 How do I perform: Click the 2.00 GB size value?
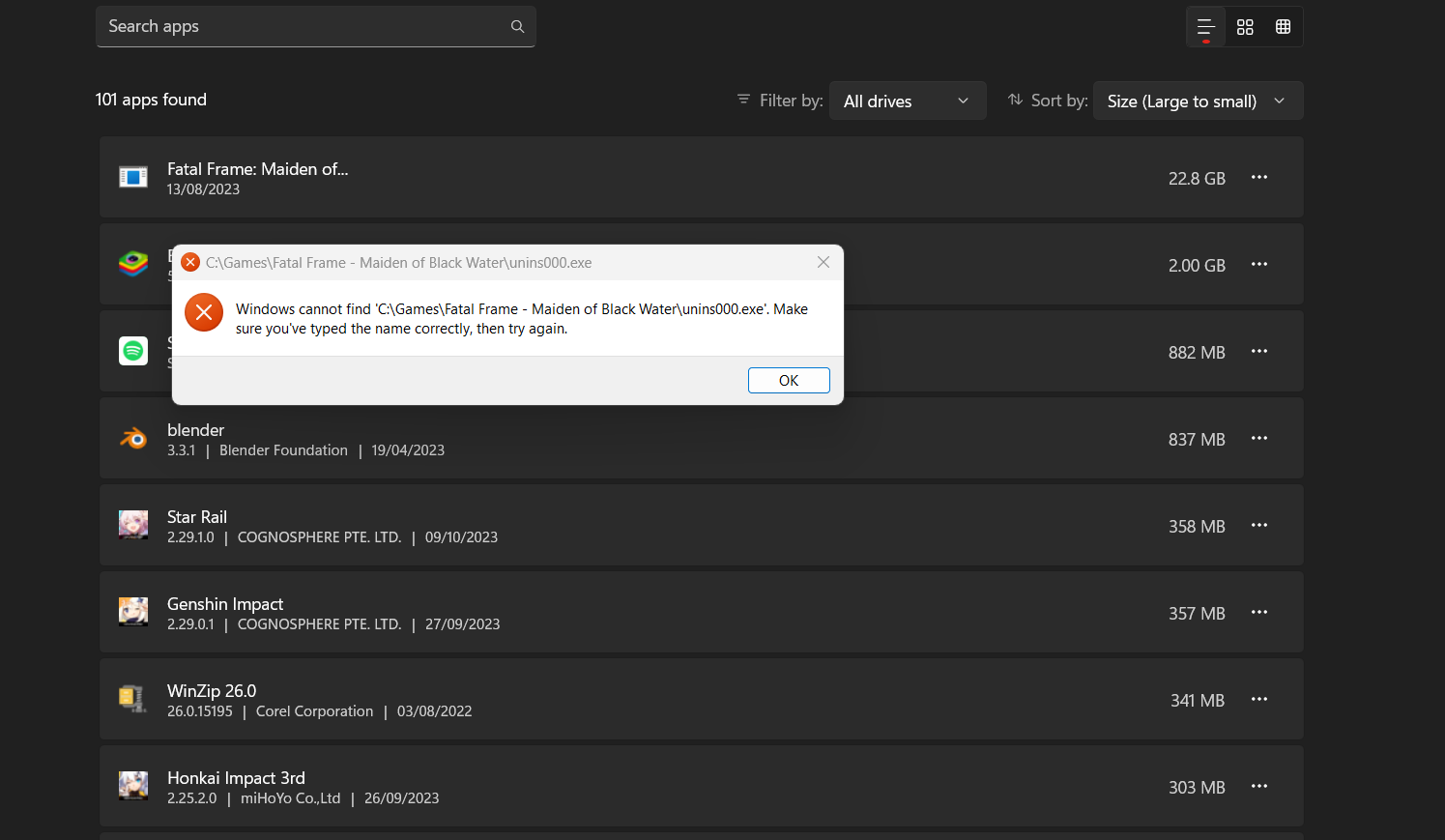point(1197,266)
